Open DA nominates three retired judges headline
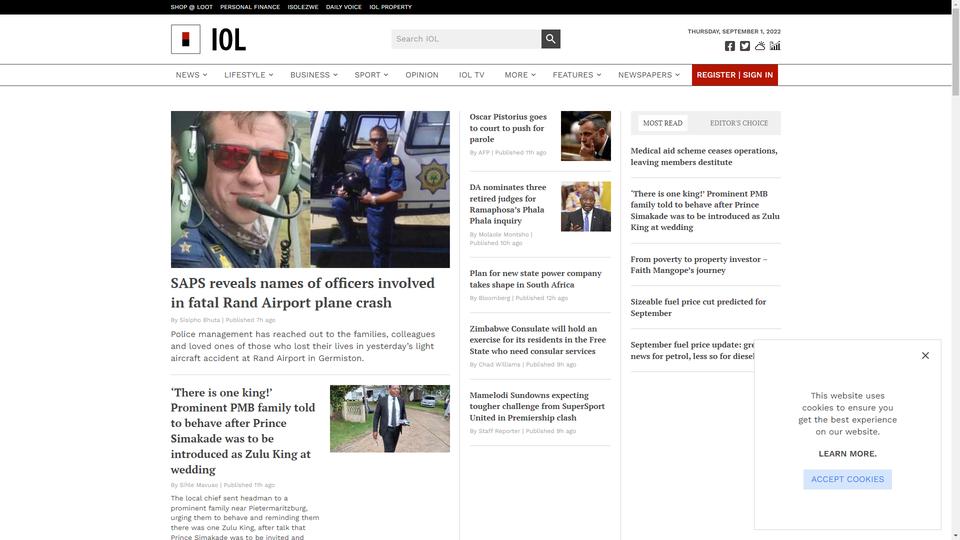 [508, 204]
